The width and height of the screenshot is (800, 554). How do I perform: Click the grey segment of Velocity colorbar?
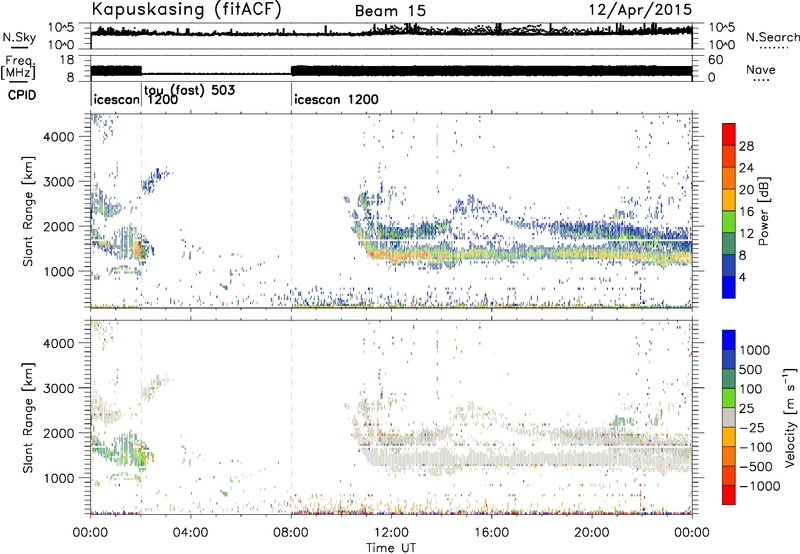[x=729, y=417]
